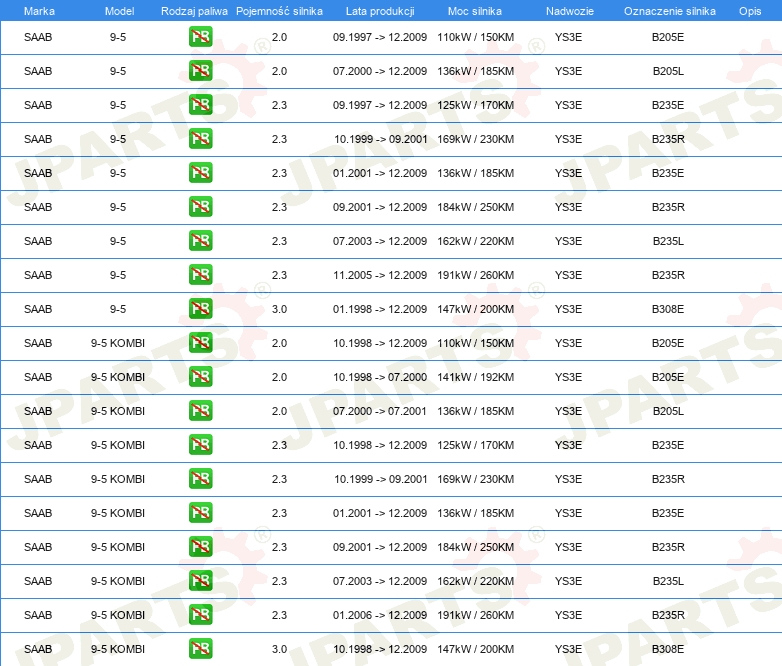Click petrol icon in 01.2006 -> 12.2009 row

200,614
